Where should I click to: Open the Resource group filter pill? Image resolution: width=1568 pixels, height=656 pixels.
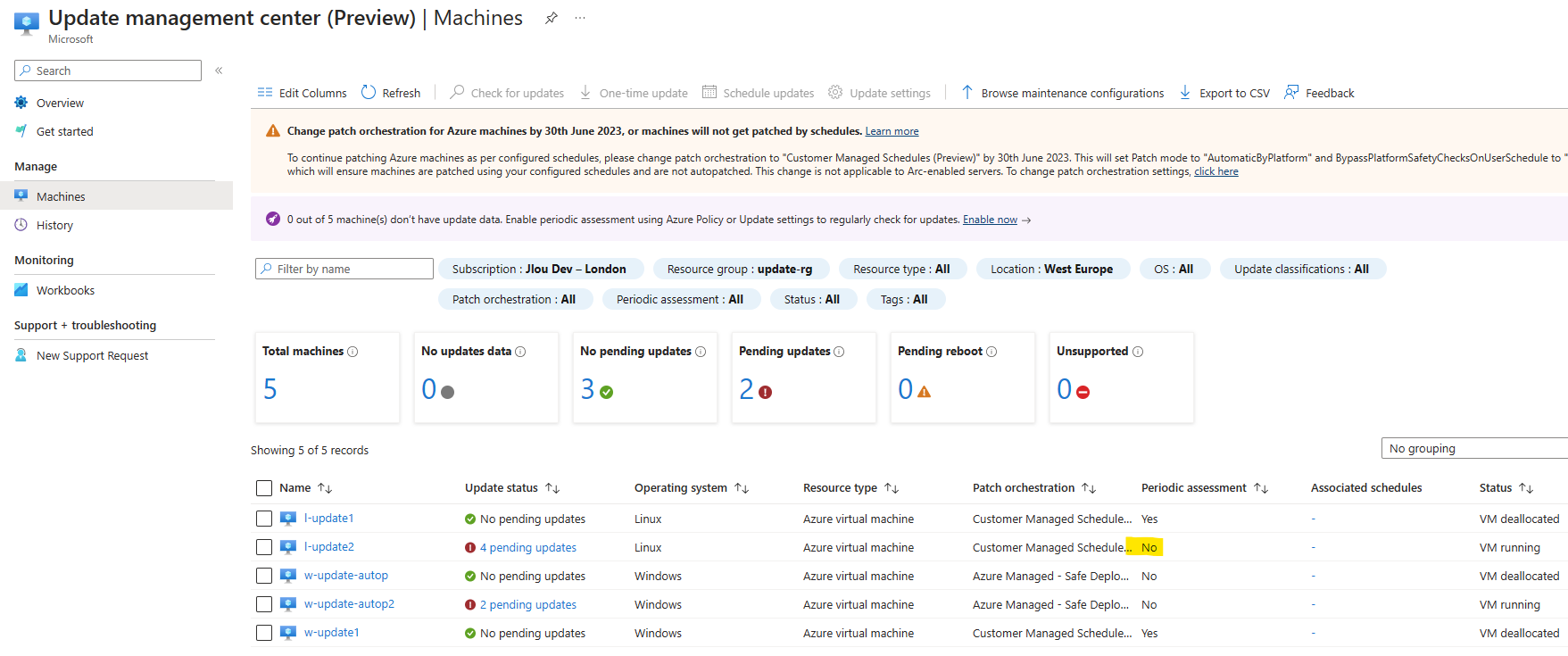(x=740, y=269)
